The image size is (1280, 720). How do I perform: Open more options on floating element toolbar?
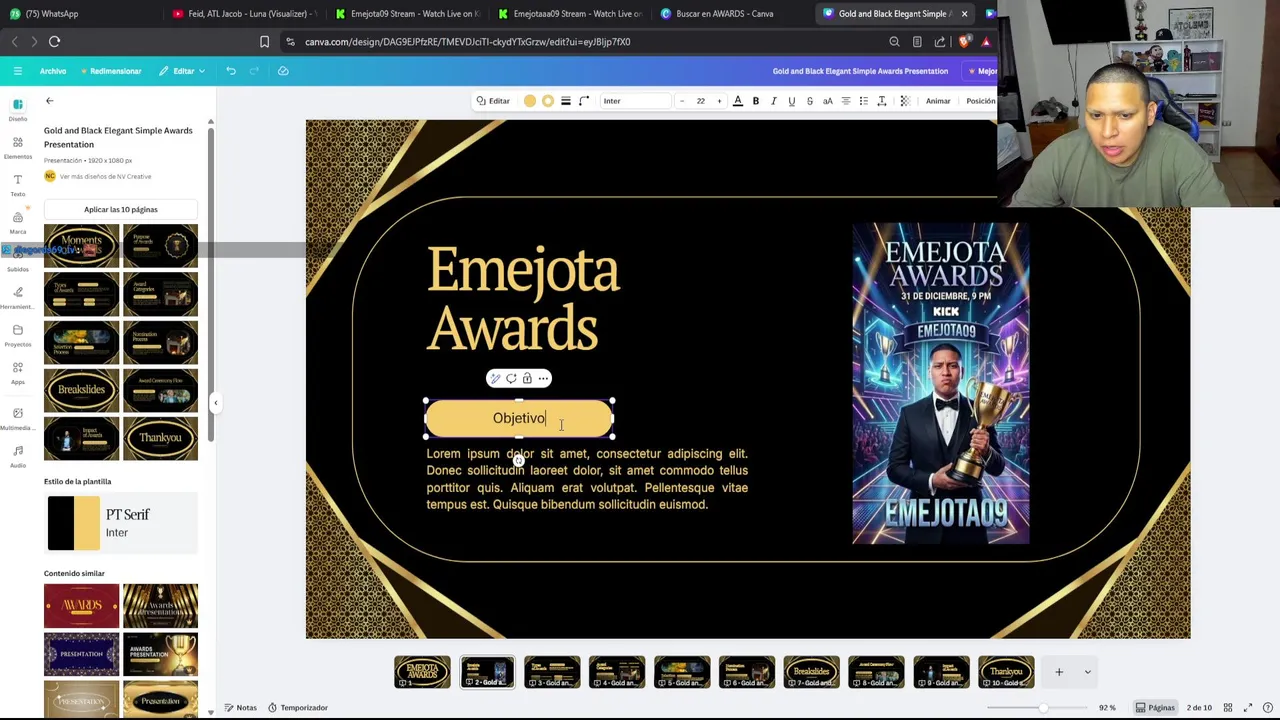point(543,379)
